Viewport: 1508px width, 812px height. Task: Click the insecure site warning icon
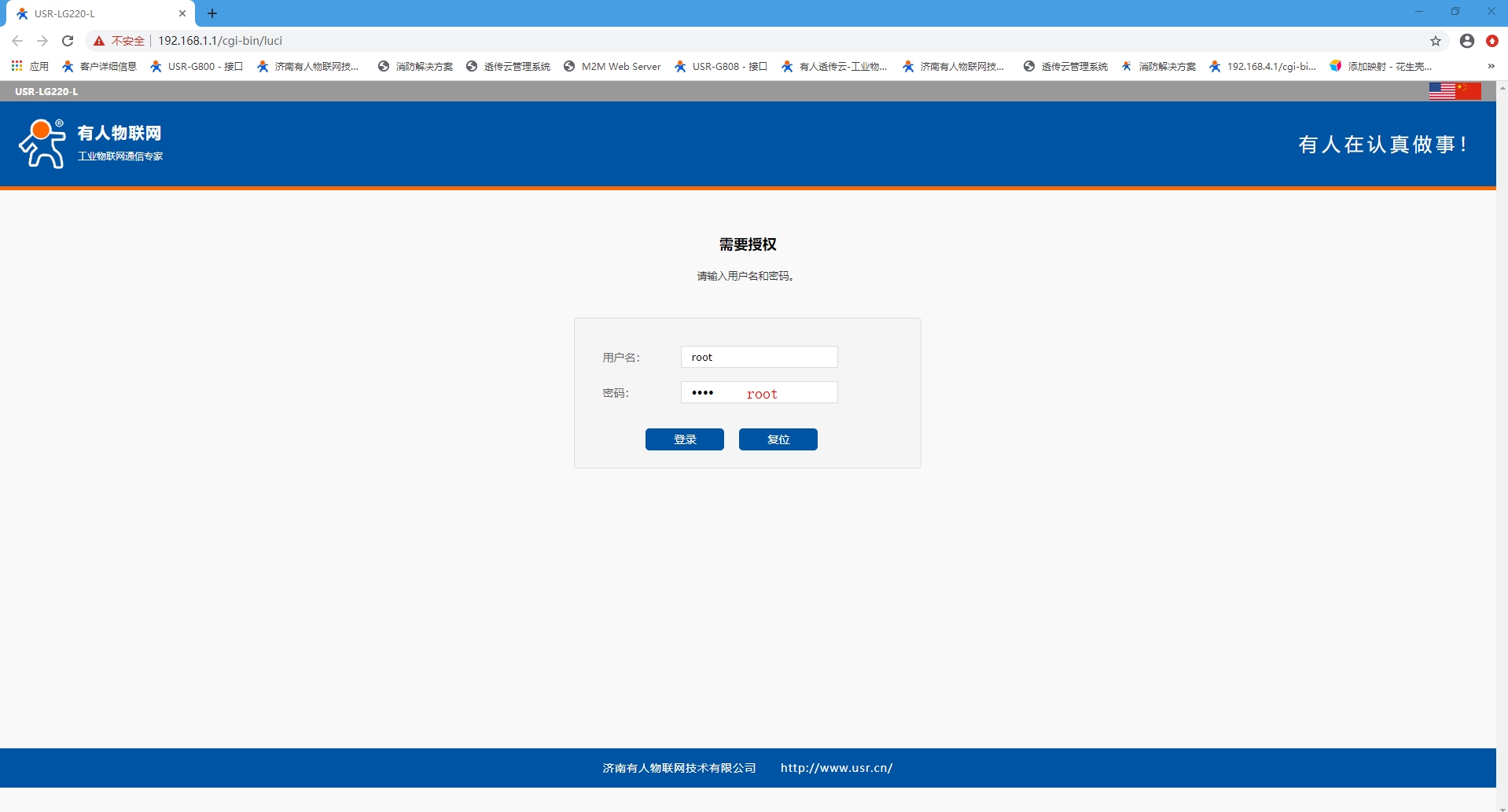coord(99,41)
